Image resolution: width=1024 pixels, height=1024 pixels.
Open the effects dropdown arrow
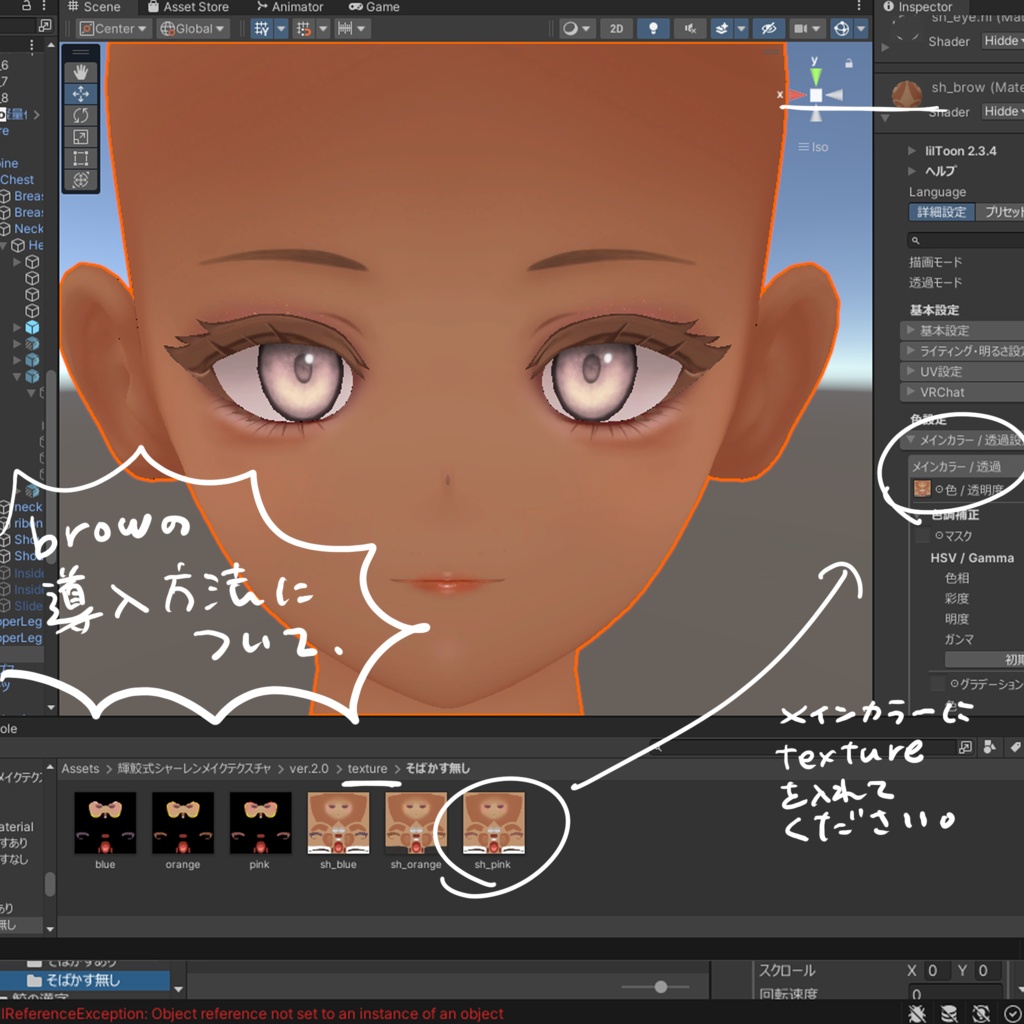(741, 29)
